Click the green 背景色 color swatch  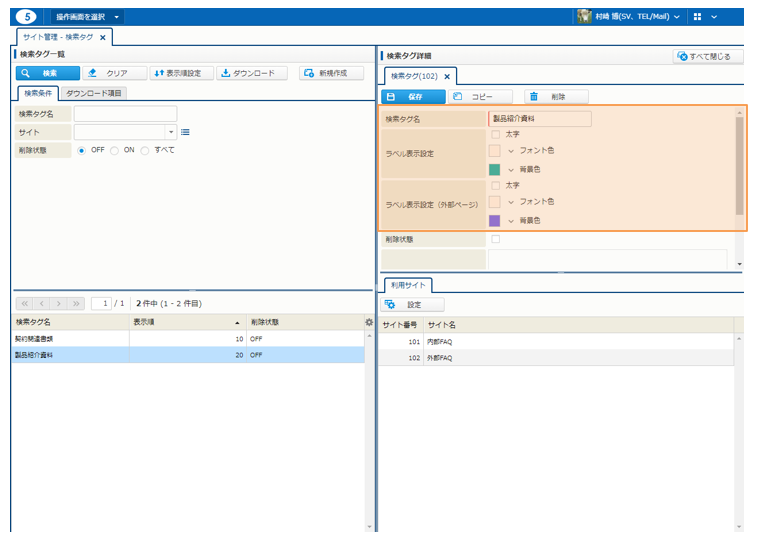click(x=494, y=169)
